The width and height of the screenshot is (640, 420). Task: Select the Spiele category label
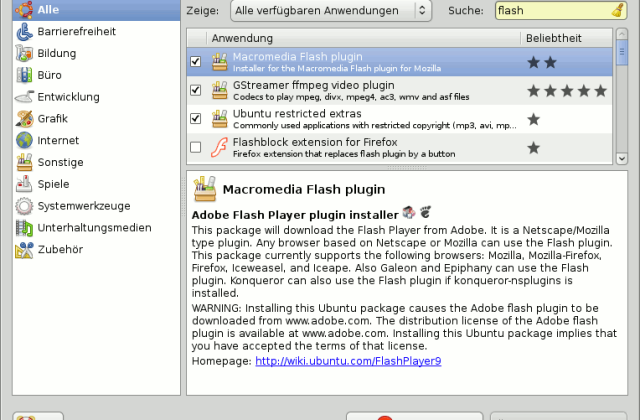(x=53, y=184)
